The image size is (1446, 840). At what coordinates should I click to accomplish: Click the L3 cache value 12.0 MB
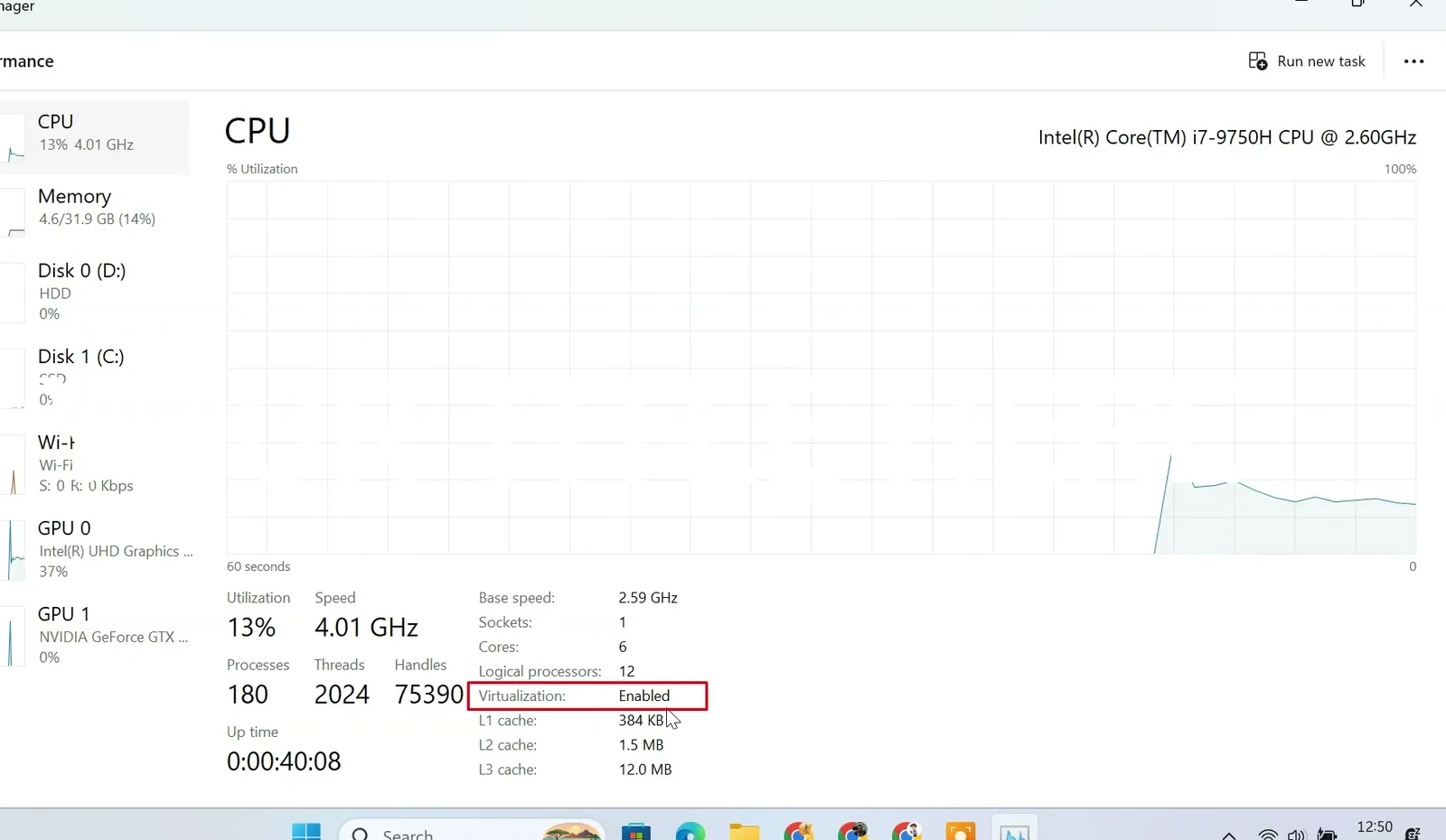[x=645, y=770]
